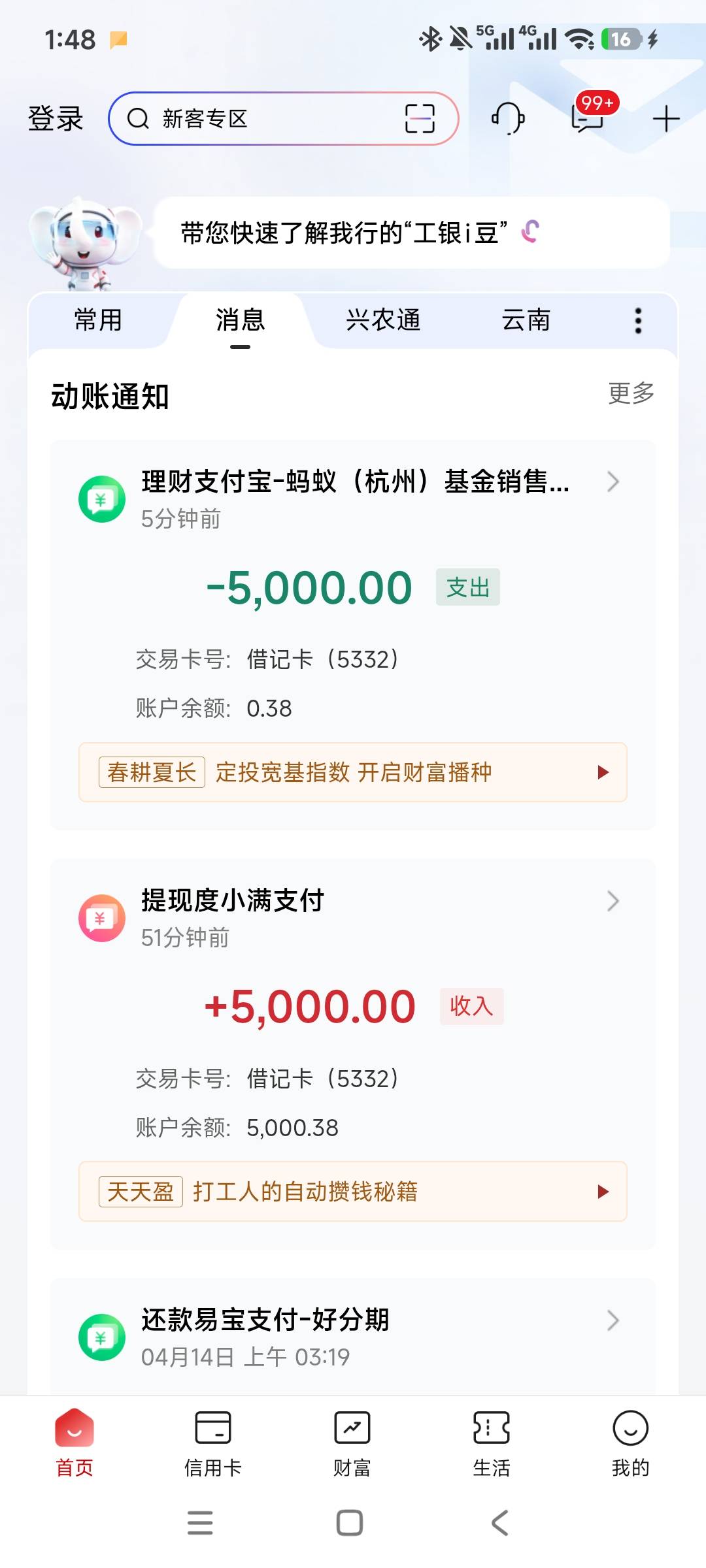Screen dimensions: 706x1568
Task: Open the 春耕夏长 promotional banner
Action: [353, 772]
